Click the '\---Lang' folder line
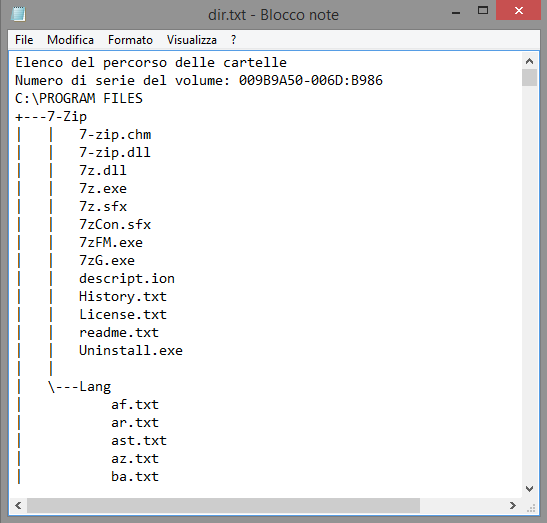 tap(79, 387)
